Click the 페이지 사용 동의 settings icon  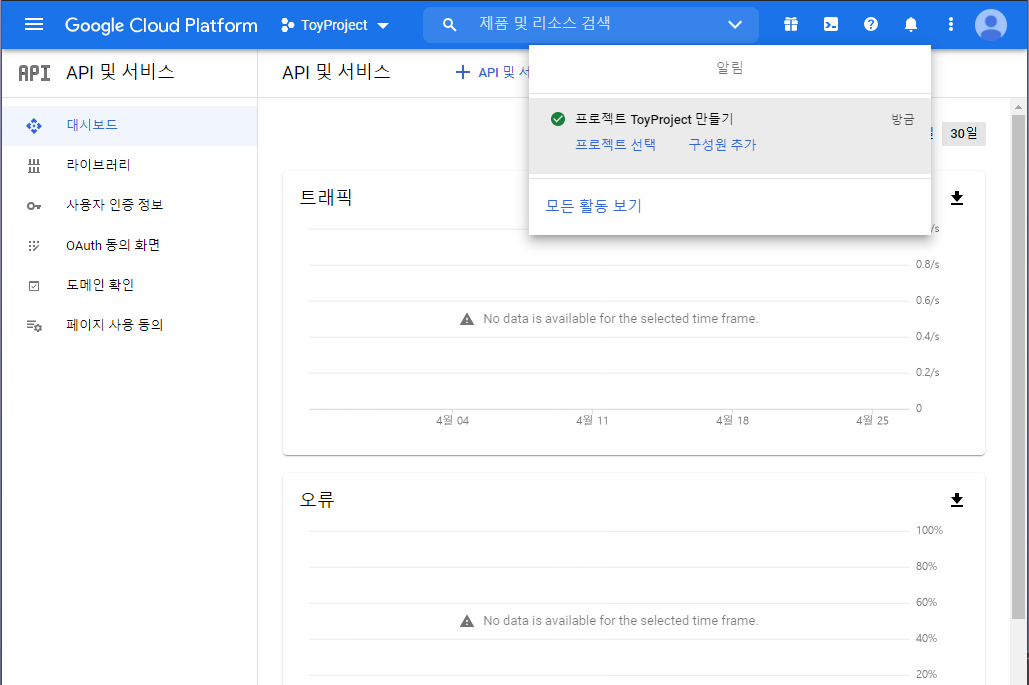(34, 325)
